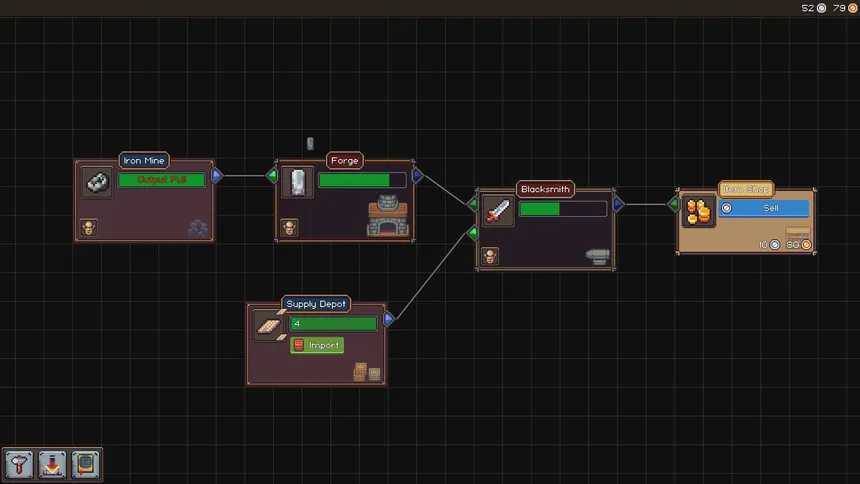Click the gold coins icon in Item Shop
The width and height of the screenshot is (860, 484).
pyautogui.click(x=698, y=211)
